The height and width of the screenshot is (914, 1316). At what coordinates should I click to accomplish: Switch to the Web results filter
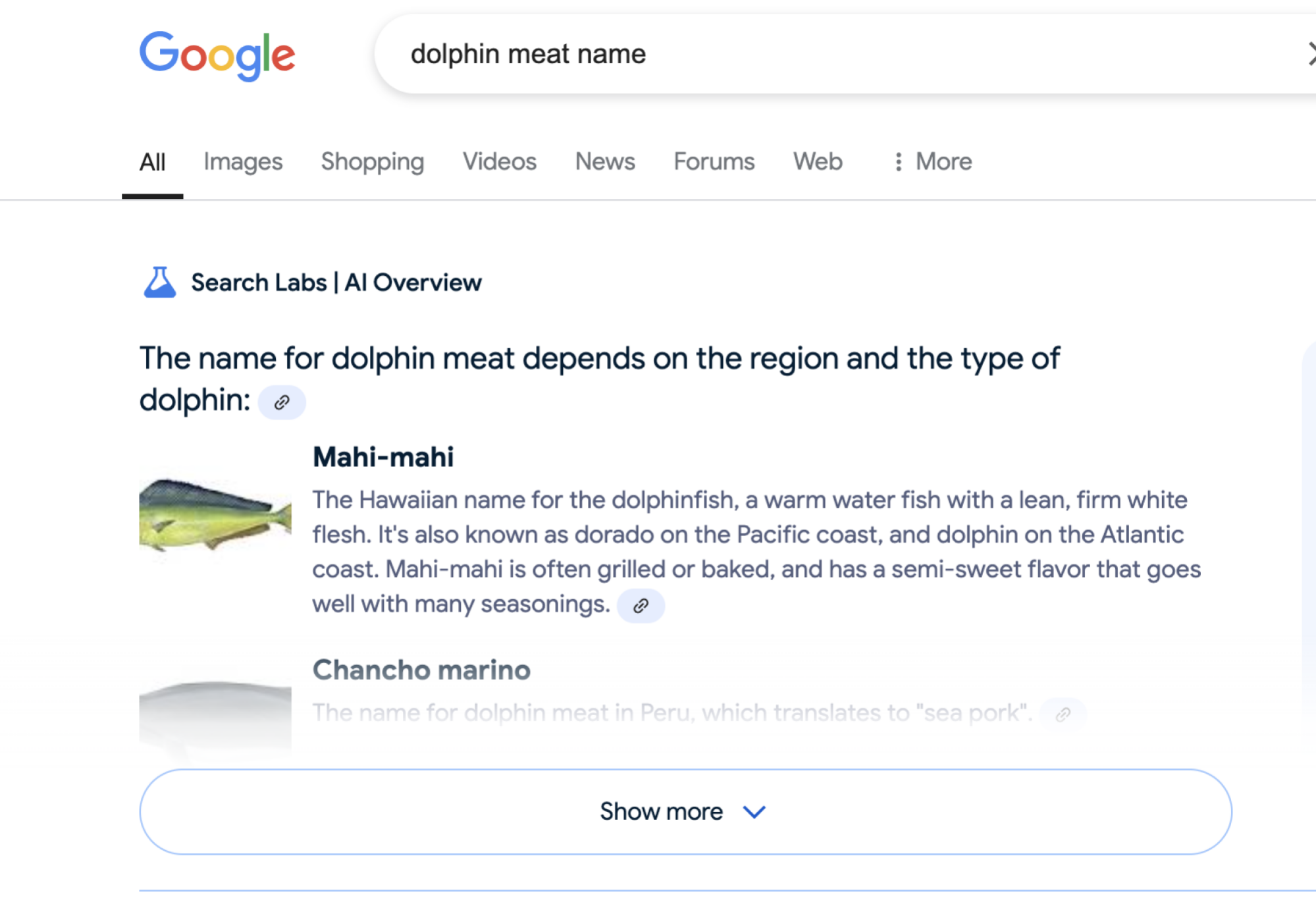[817, 161]
